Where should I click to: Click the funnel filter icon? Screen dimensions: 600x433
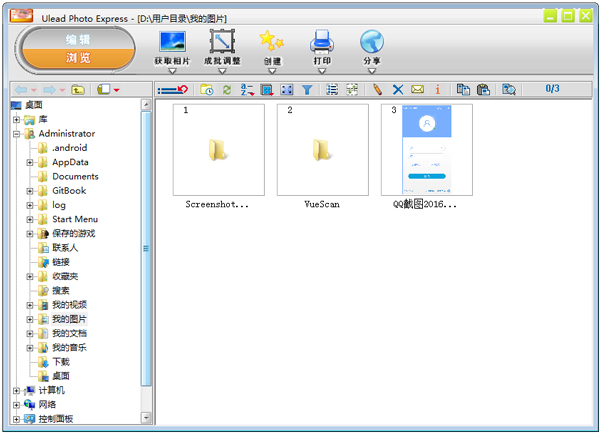[x=307, y=90]
